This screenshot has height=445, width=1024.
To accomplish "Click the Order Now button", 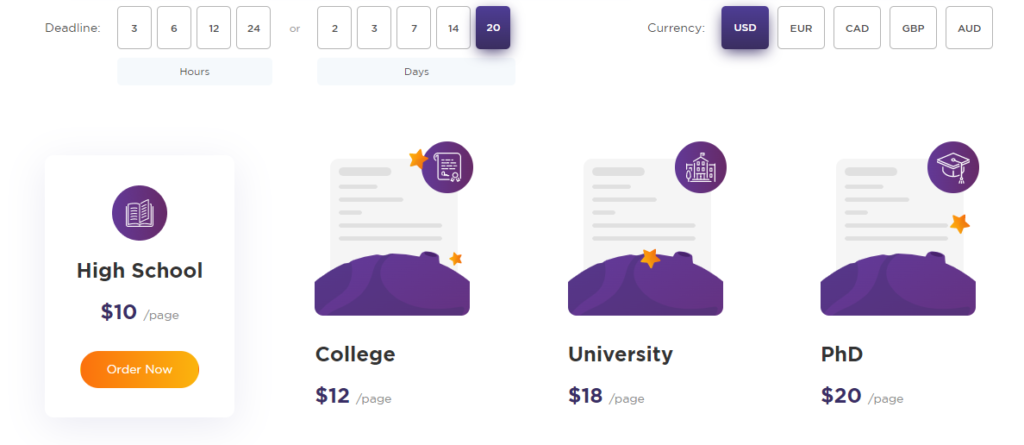I will 140,369.
